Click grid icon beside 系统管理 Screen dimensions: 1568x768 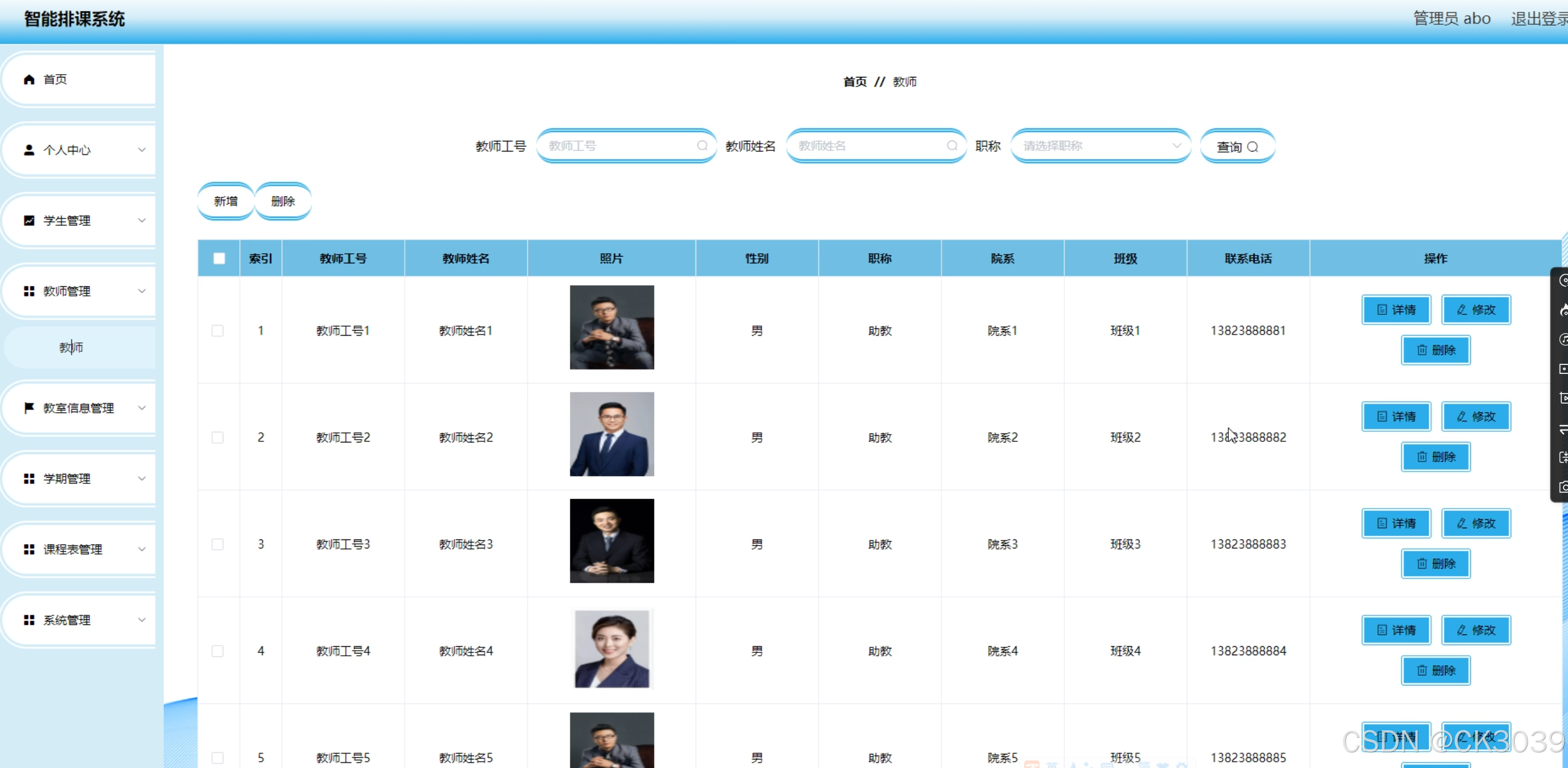29,620
